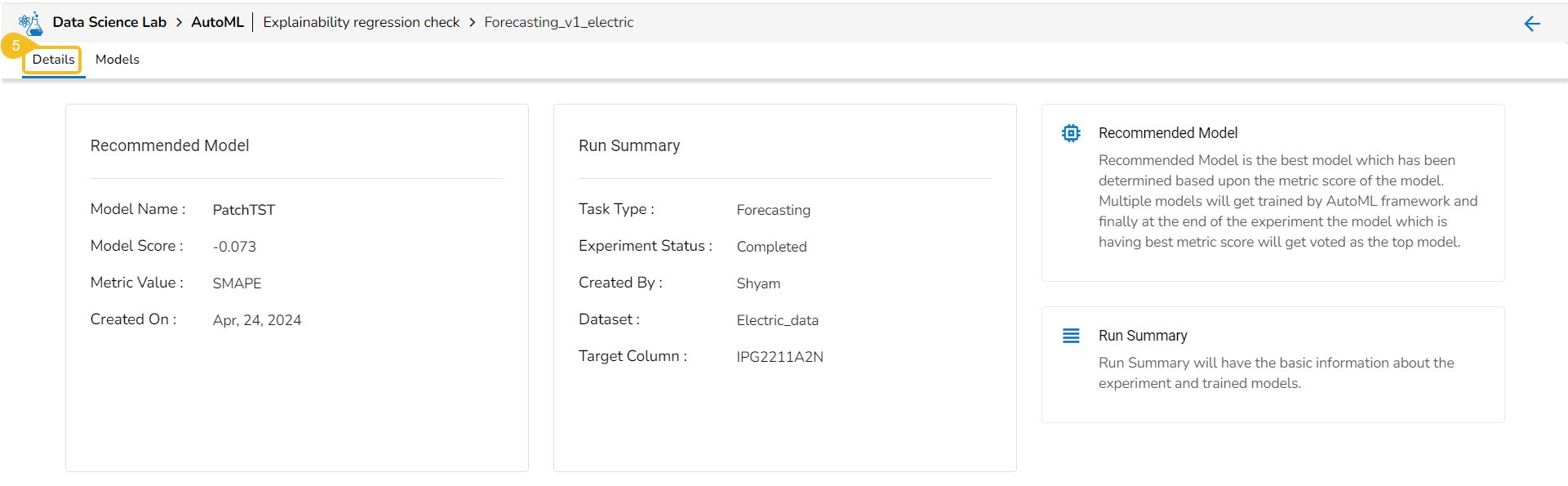The image size is (1568, 486).
Task: Click the Data Science Lab flask logo
Action: click(31, 23)
